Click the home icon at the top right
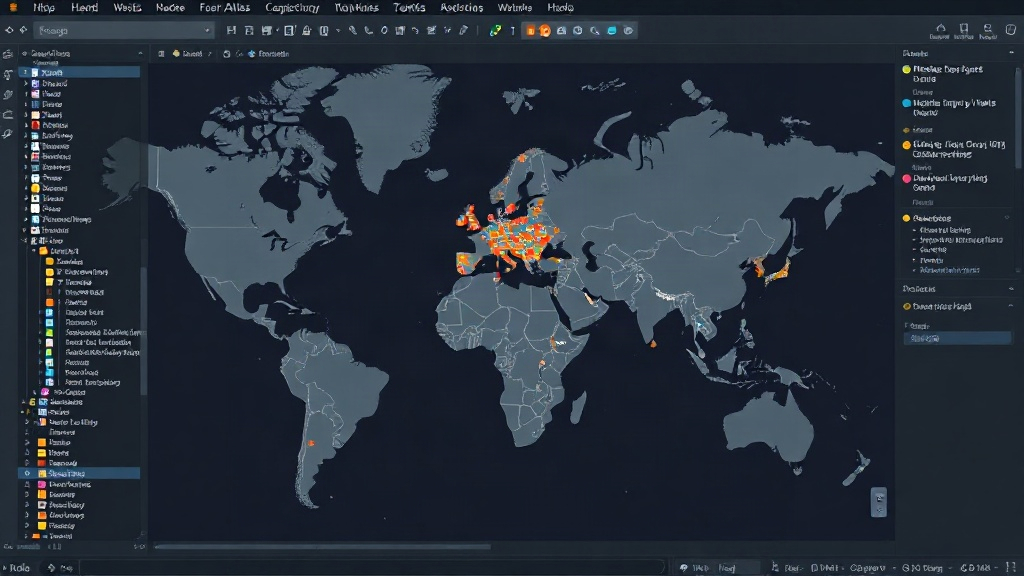Screen dimensions: 1024x576 pyautogui.click(x=940, y=30)
